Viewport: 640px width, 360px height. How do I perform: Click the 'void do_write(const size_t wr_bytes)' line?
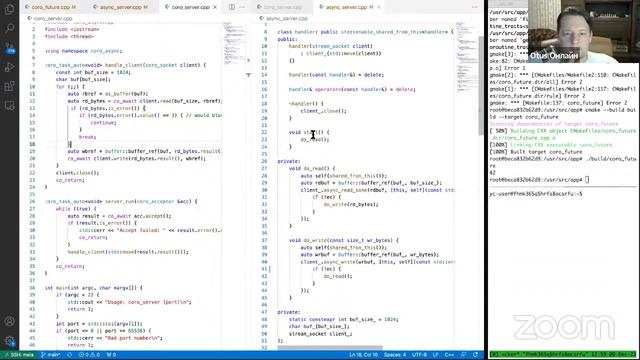(x=344, y=240)
